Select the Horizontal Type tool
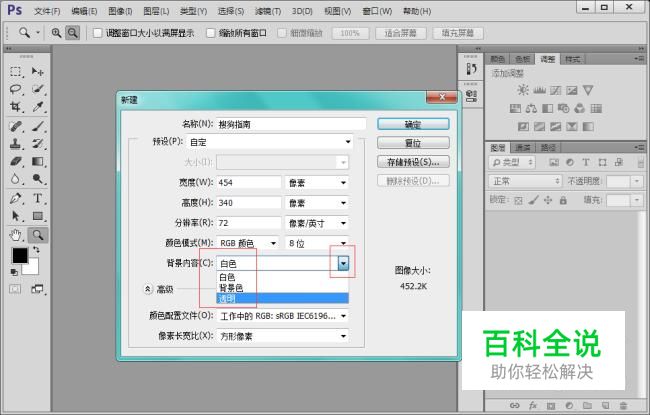This screenshot has height=415, width=650. (38, 198)
